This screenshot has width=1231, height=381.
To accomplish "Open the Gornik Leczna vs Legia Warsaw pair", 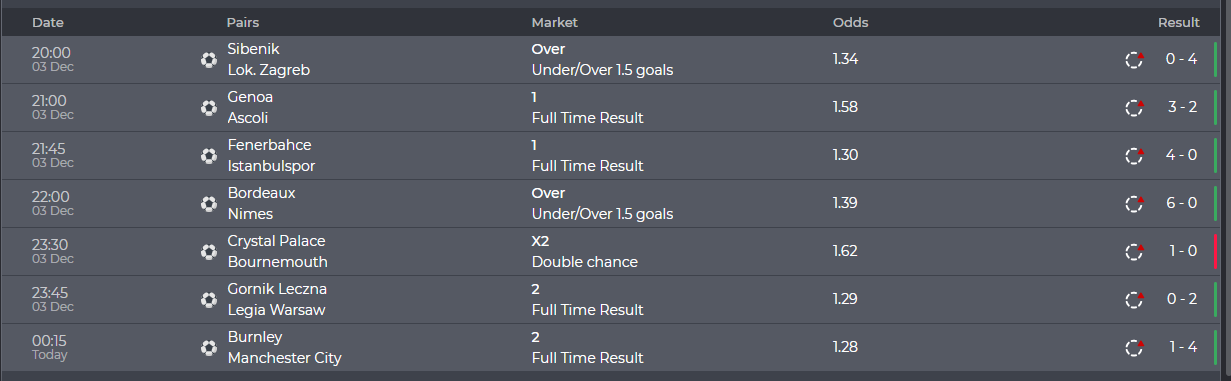I will (x=277, y=300).
